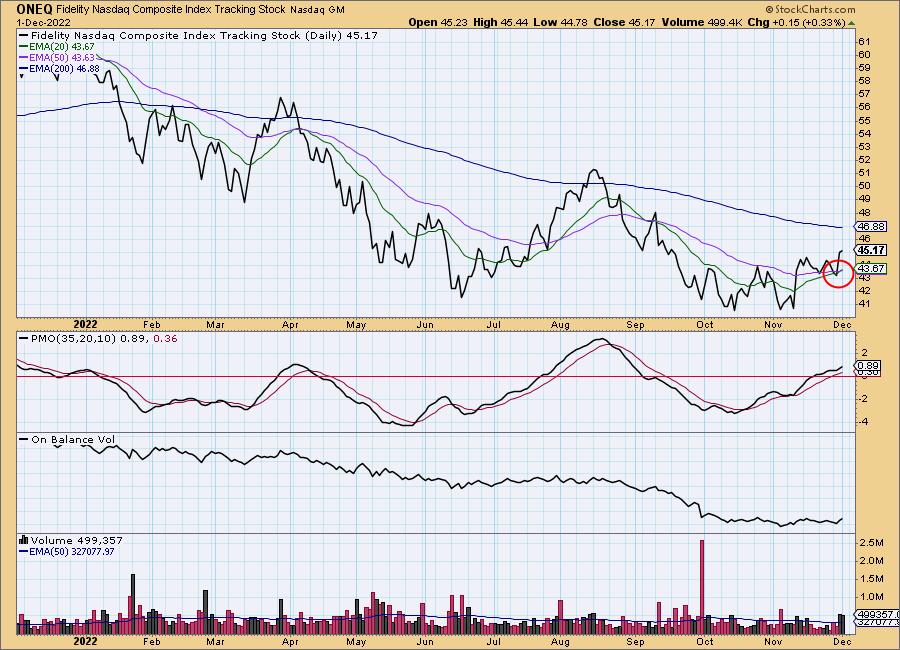The height and width of the screenshot is (650, 900).
Task: Click the Apr label under the price chart
Action: point(290,324)
